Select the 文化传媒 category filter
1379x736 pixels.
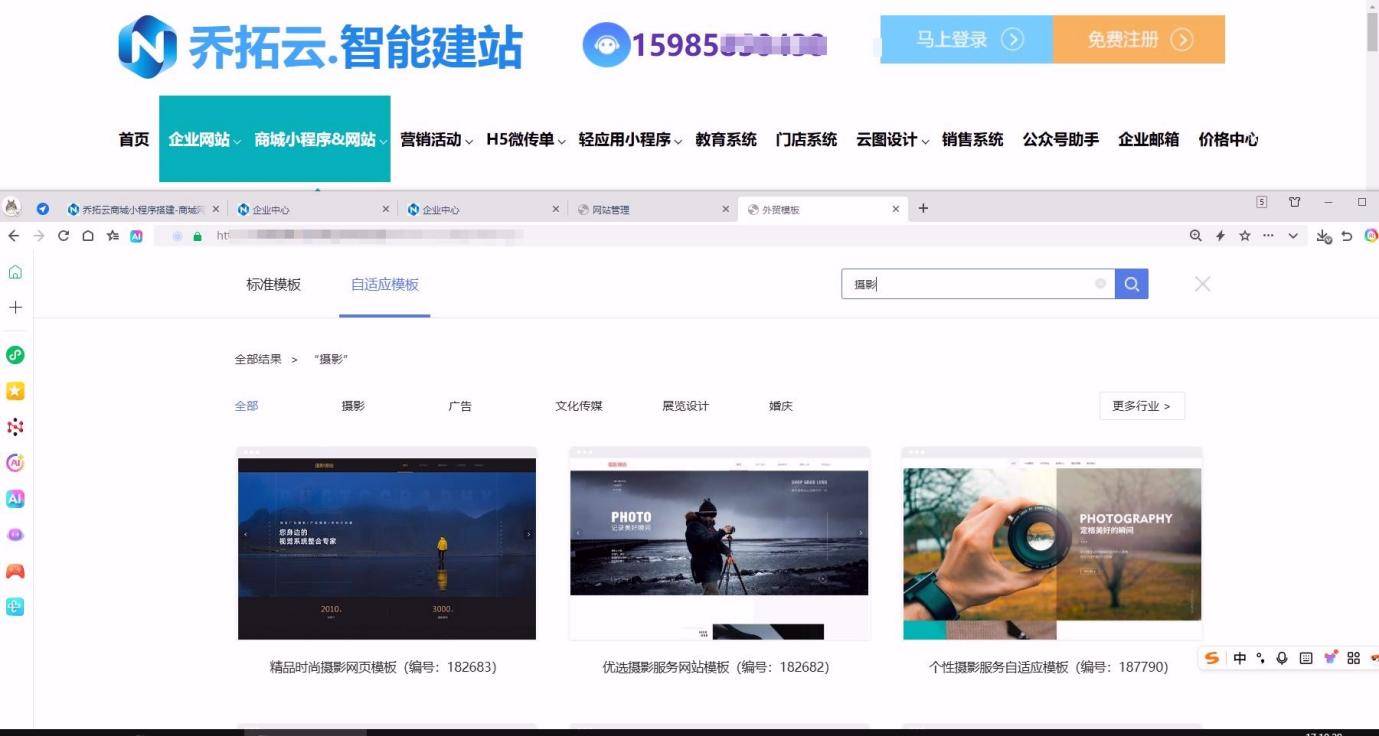click(579, 406)
